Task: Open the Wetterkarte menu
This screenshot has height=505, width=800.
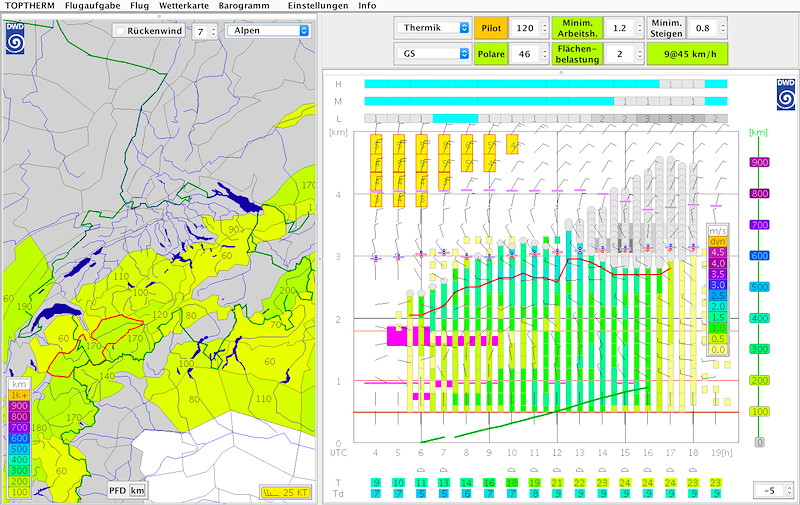Action: [184, 6]
